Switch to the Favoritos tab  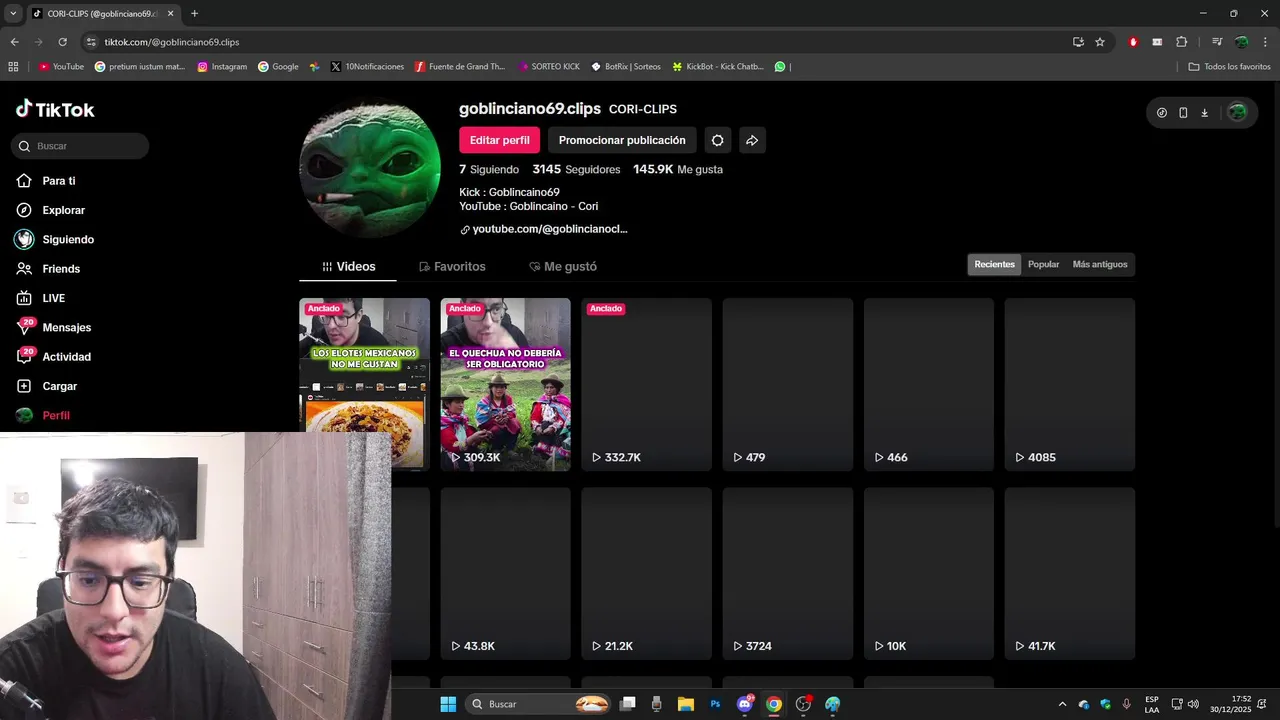pos(452,267)
